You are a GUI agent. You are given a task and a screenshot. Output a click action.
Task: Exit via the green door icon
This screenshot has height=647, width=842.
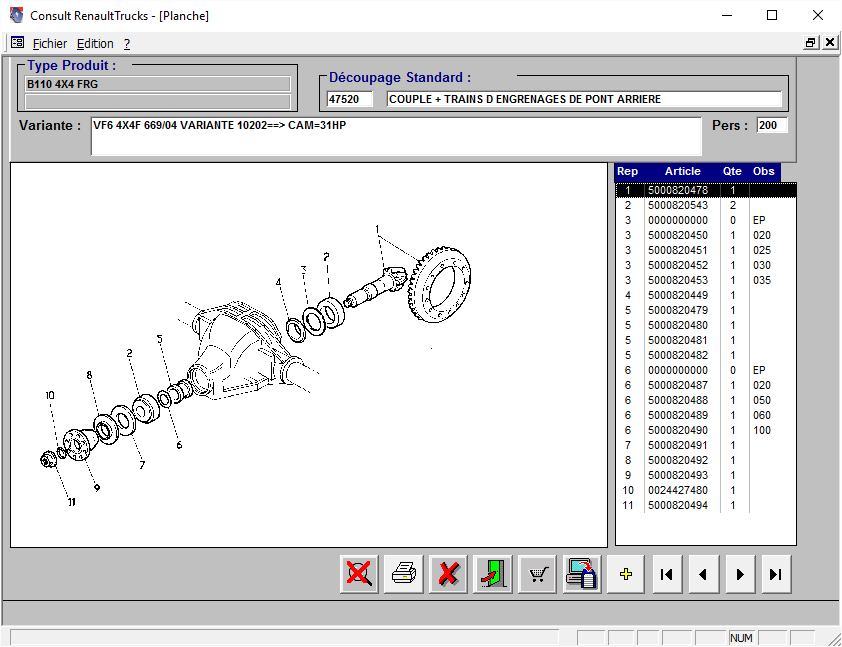pyautogui.click(x=494, y=575)
